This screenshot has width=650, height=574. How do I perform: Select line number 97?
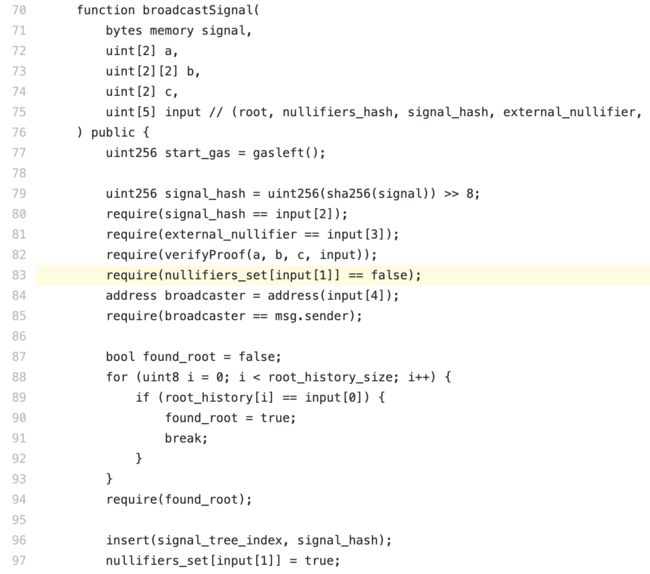click(x=19, y=561)
